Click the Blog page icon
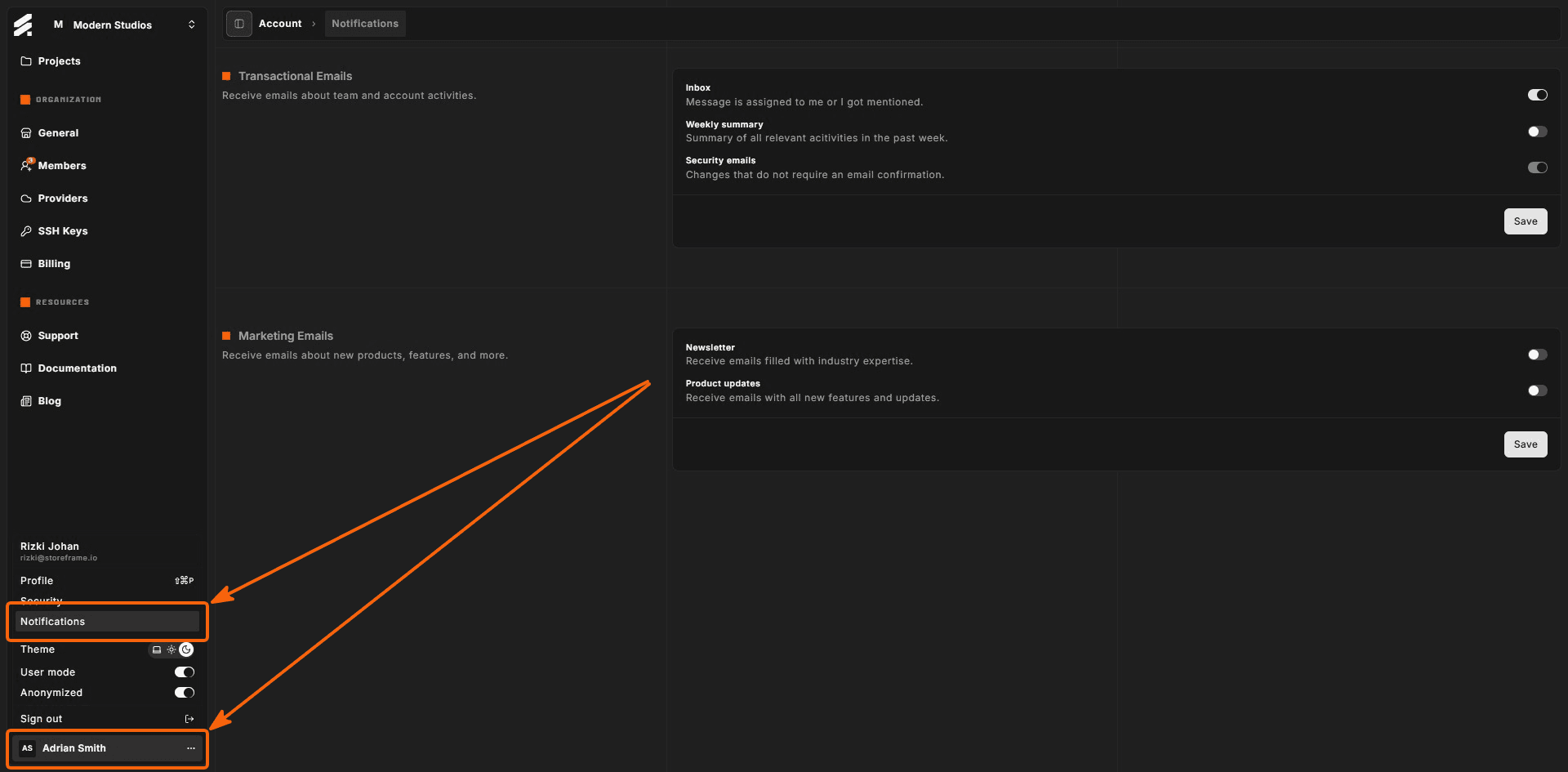Image resolution: width=1568 pixels, height=772 pixels. click(x=26, y=401)
